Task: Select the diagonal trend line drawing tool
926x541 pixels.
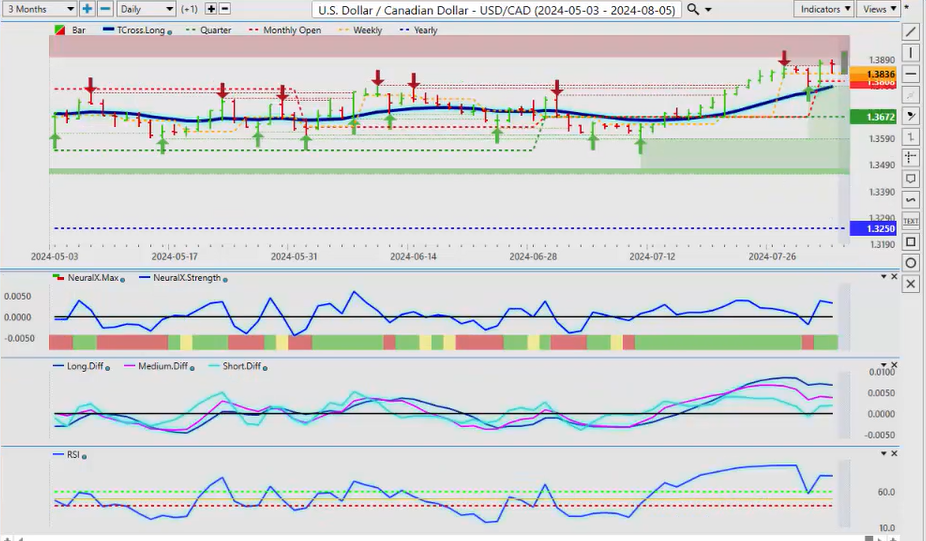Action: (910, 32)
